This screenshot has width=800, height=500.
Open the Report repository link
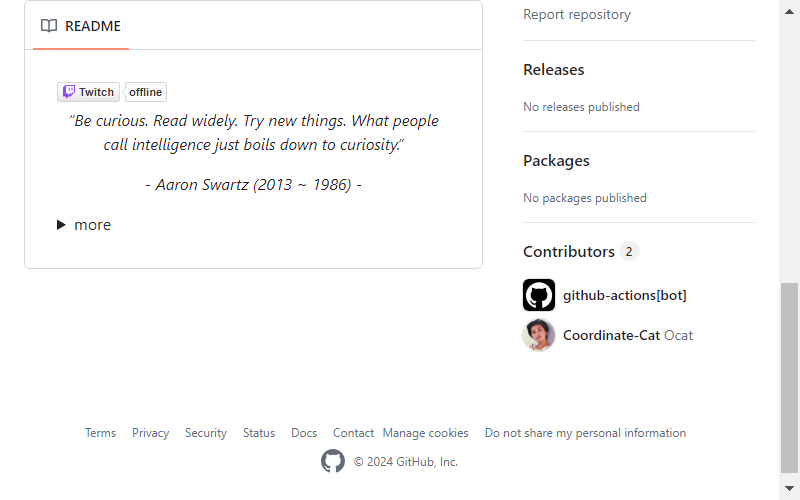(577, 14)
